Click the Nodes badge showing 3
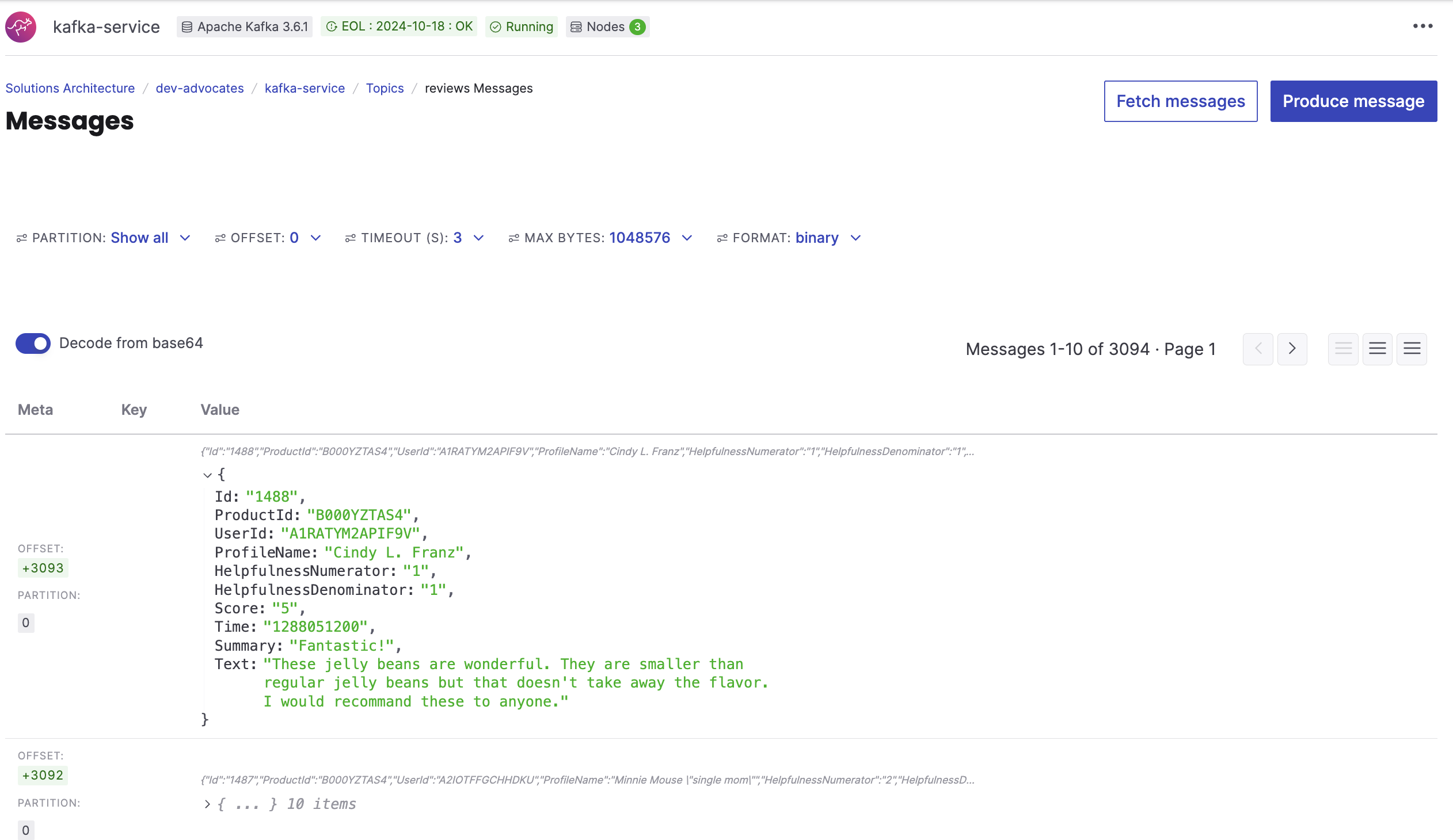This screenshot has width=1453, height=840. [x=607, y=26]
